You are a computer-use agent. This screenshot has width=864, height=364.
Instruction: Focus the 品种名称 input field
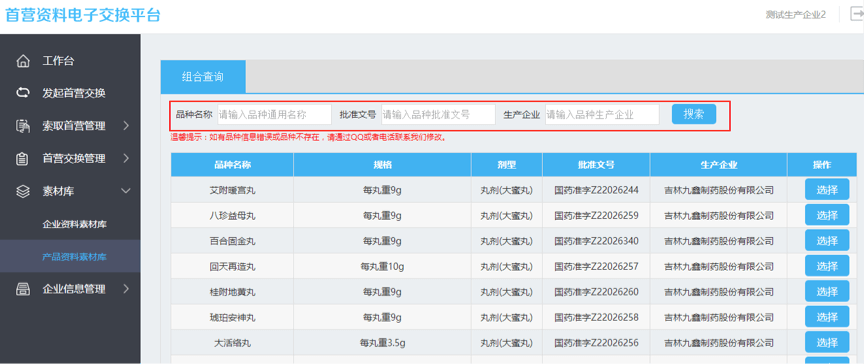[274, 115]
